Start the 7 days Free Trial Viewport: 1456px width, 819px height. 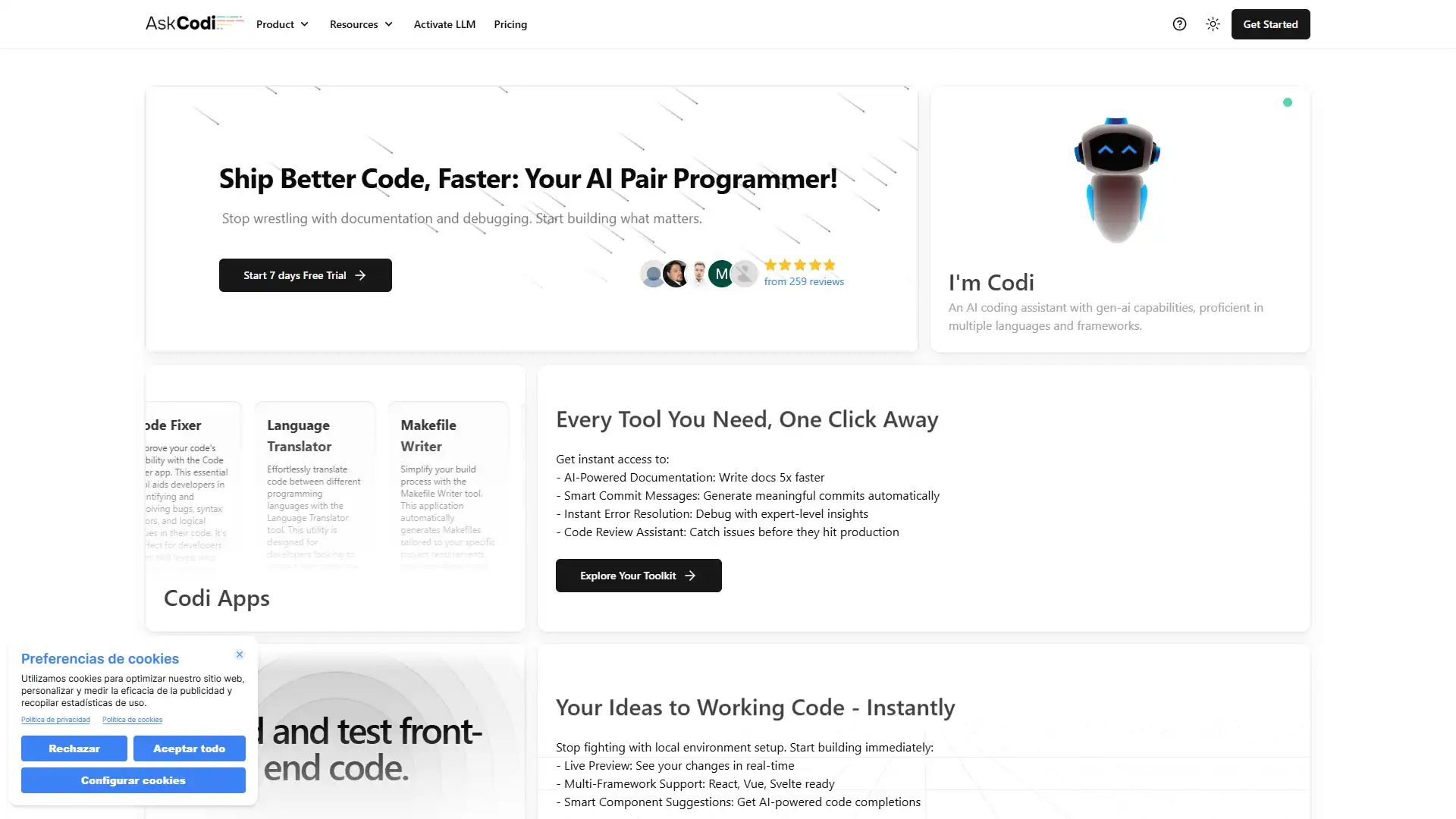[x=306, y=275]
